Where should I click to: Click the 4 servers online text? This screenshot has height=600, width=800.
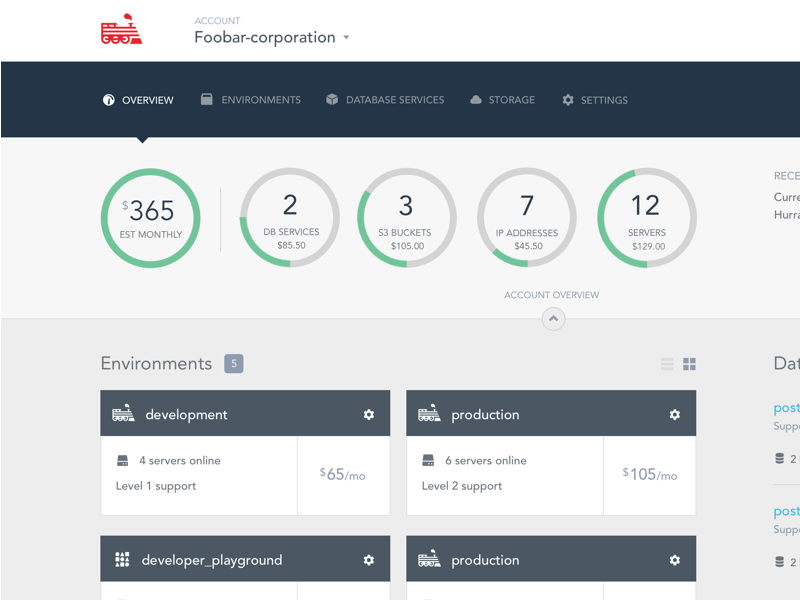pos(180,461)
